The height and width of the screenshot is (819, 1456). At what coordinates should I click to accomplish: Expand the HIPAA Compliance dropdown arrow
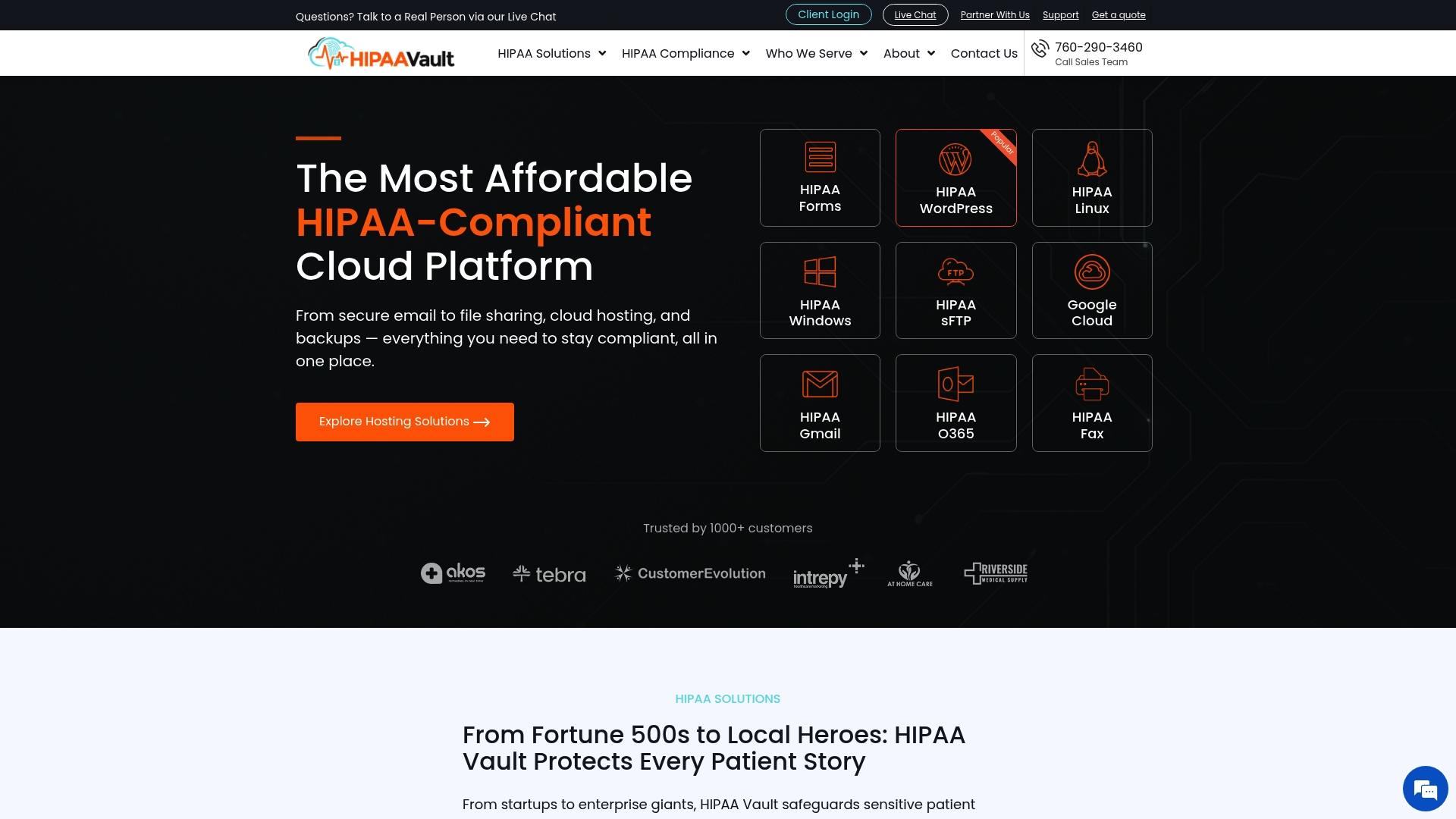(x=746, y=53)
